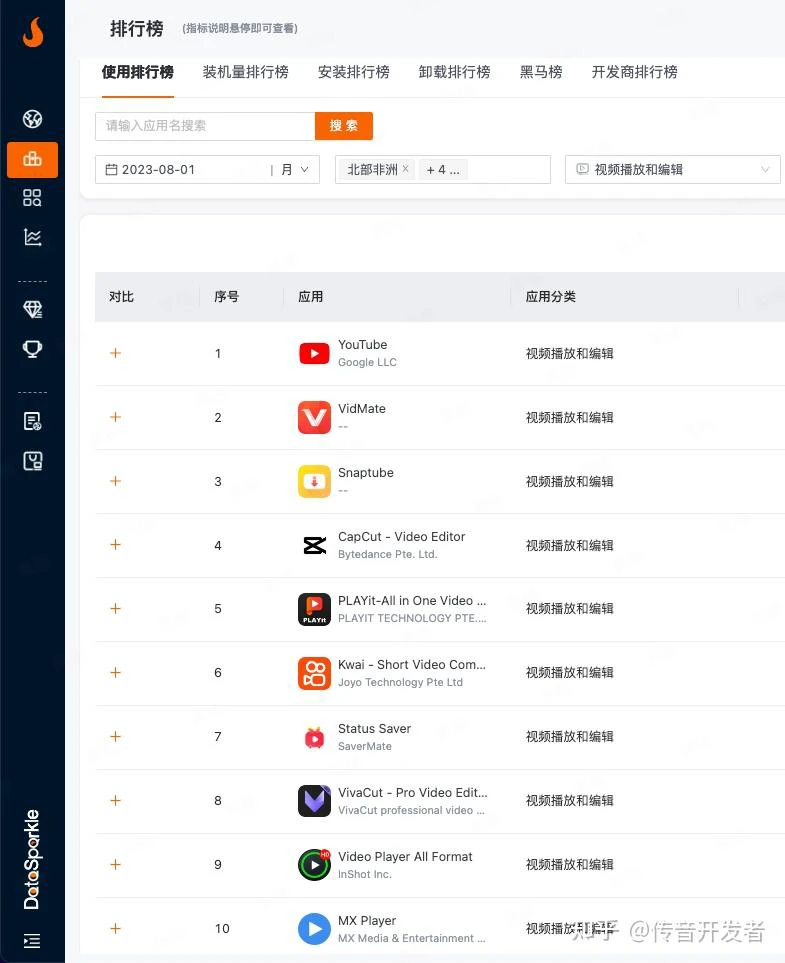Click the Kwai app icon
Image resolution: width=785 pixels, height=963 pixels.
click(314, 673)
